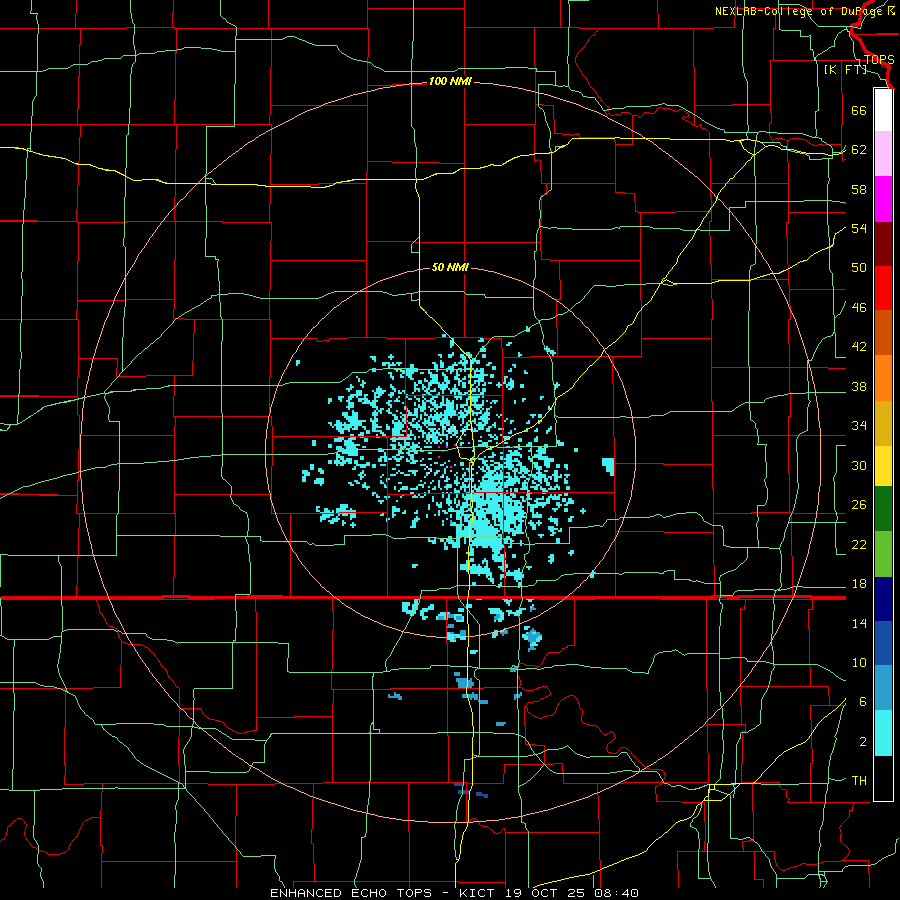Click the legend value '66'
This screenshot has height=900, width=900.
(859, 110)
